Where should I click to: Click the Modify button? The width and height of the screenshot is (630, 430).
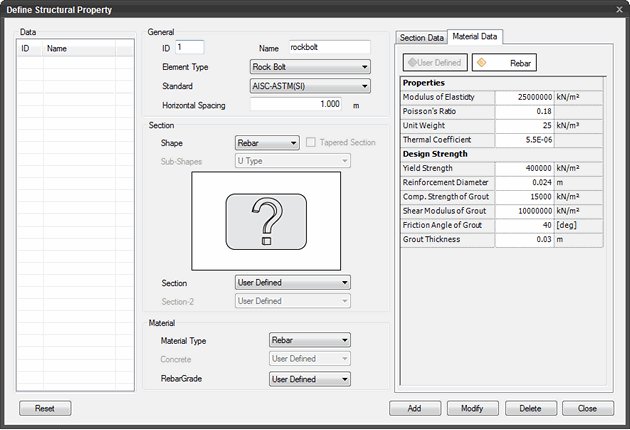click(x=473, y=409)
